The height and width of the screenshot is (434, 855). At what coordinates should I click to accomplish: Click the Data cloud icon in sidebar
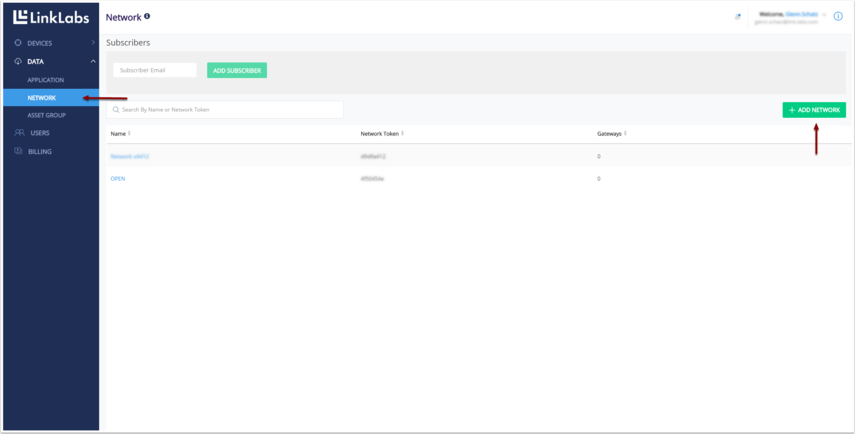(18, 62)
